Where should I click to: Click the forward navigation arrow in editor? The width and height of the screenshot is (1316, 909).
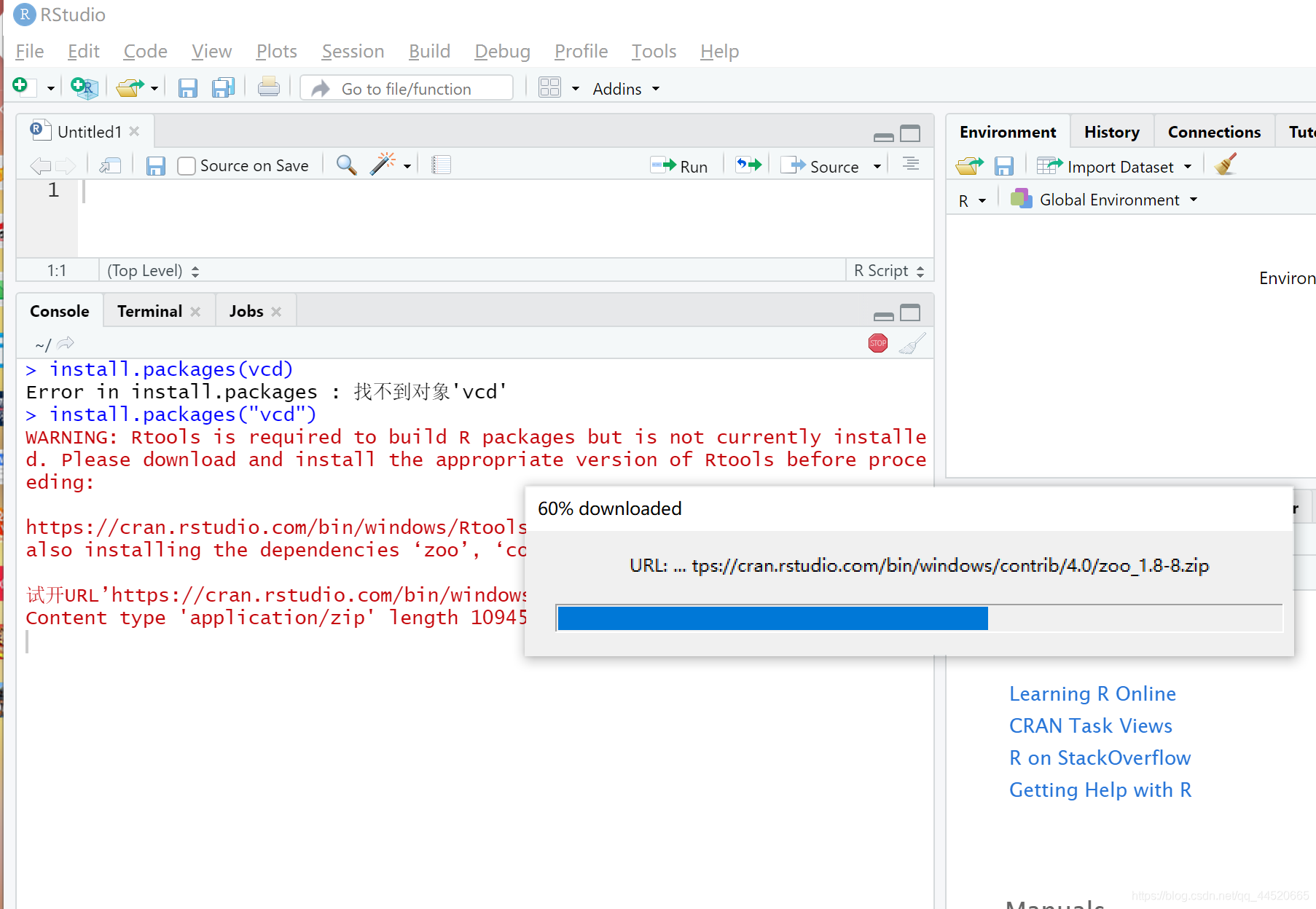[66, 166]
